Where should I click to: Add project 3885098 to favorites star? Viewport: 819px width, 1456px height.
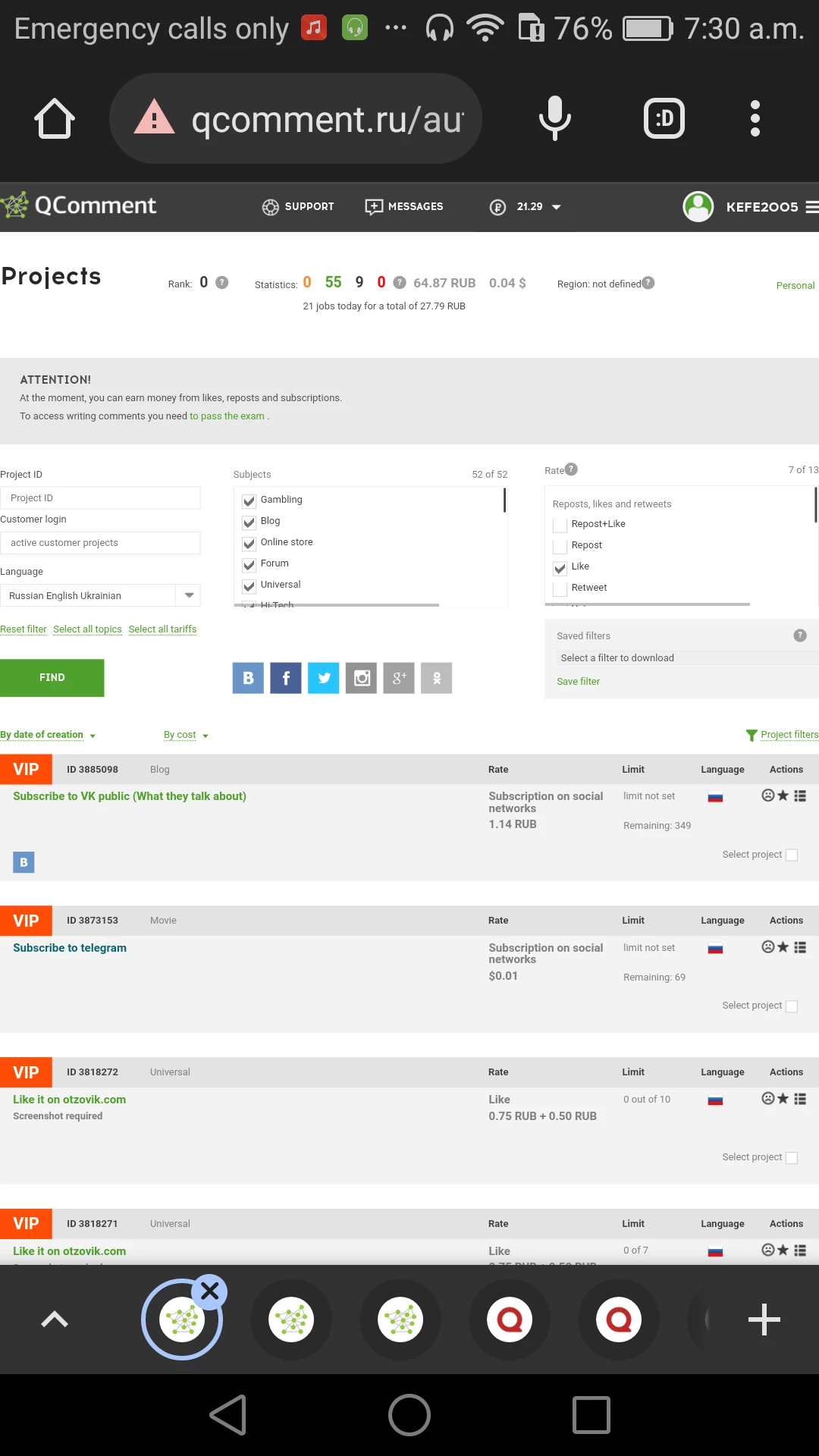[x=783, y=795]
